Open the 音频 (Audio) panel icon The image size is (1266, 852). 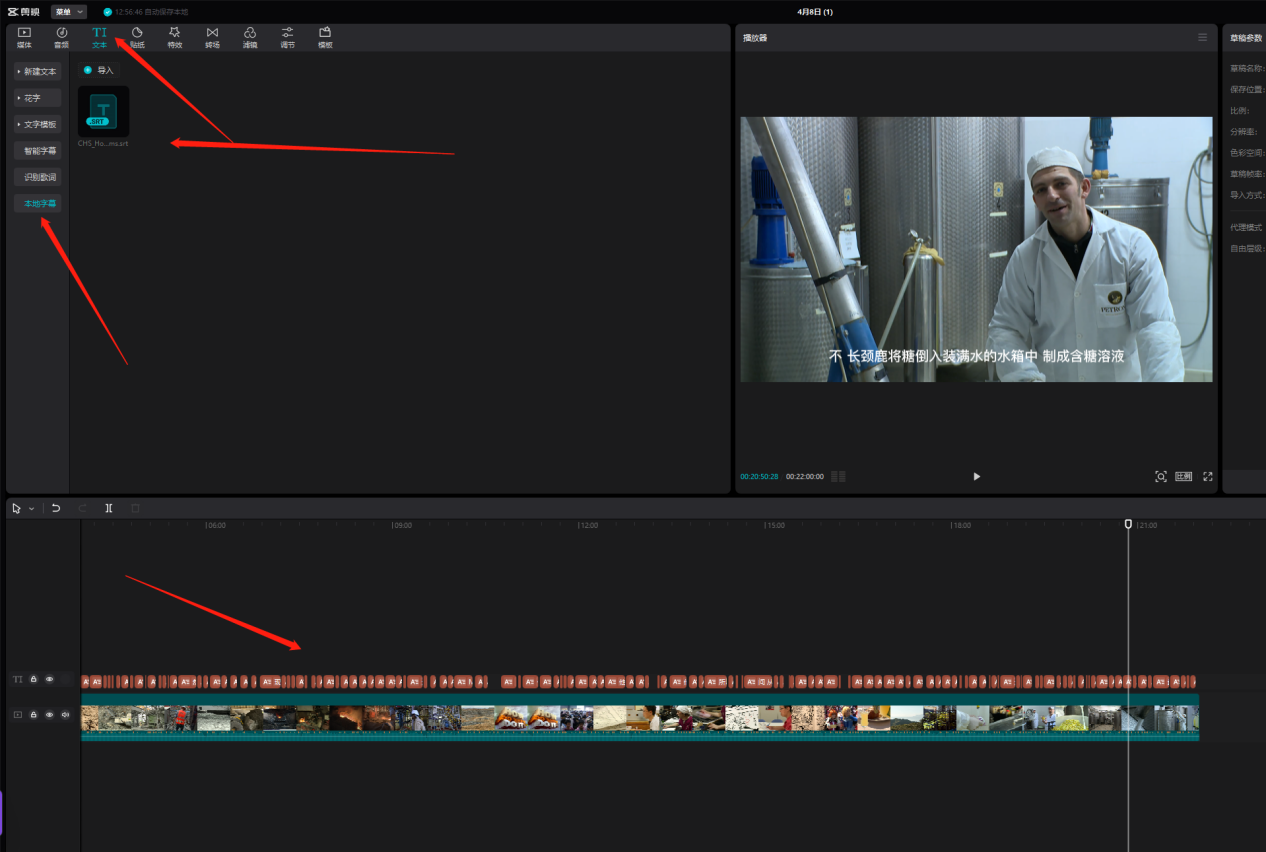click(x=61, y=37)
